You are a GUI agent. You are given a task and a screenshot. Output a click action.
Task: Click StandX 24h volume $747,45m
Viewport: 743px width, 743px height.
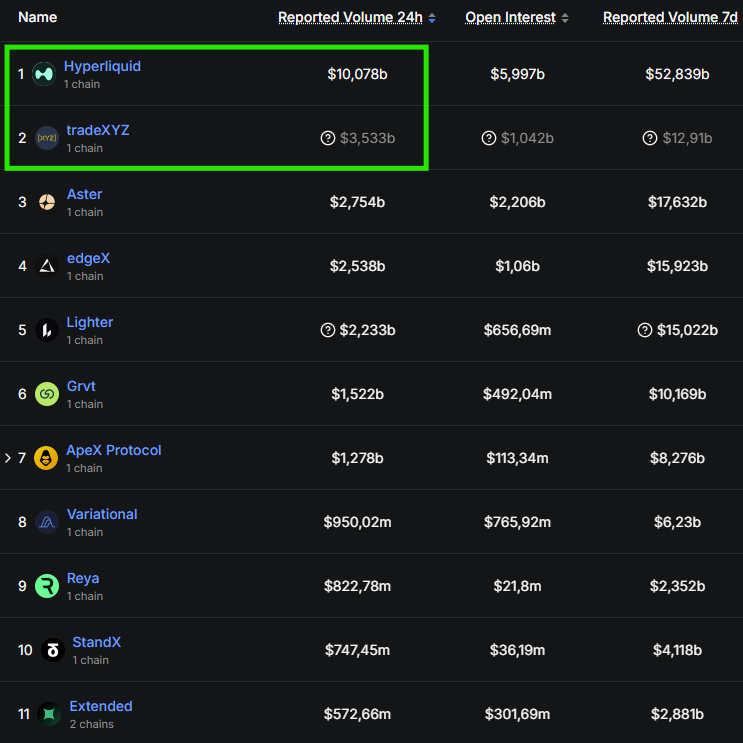point(357,650)
